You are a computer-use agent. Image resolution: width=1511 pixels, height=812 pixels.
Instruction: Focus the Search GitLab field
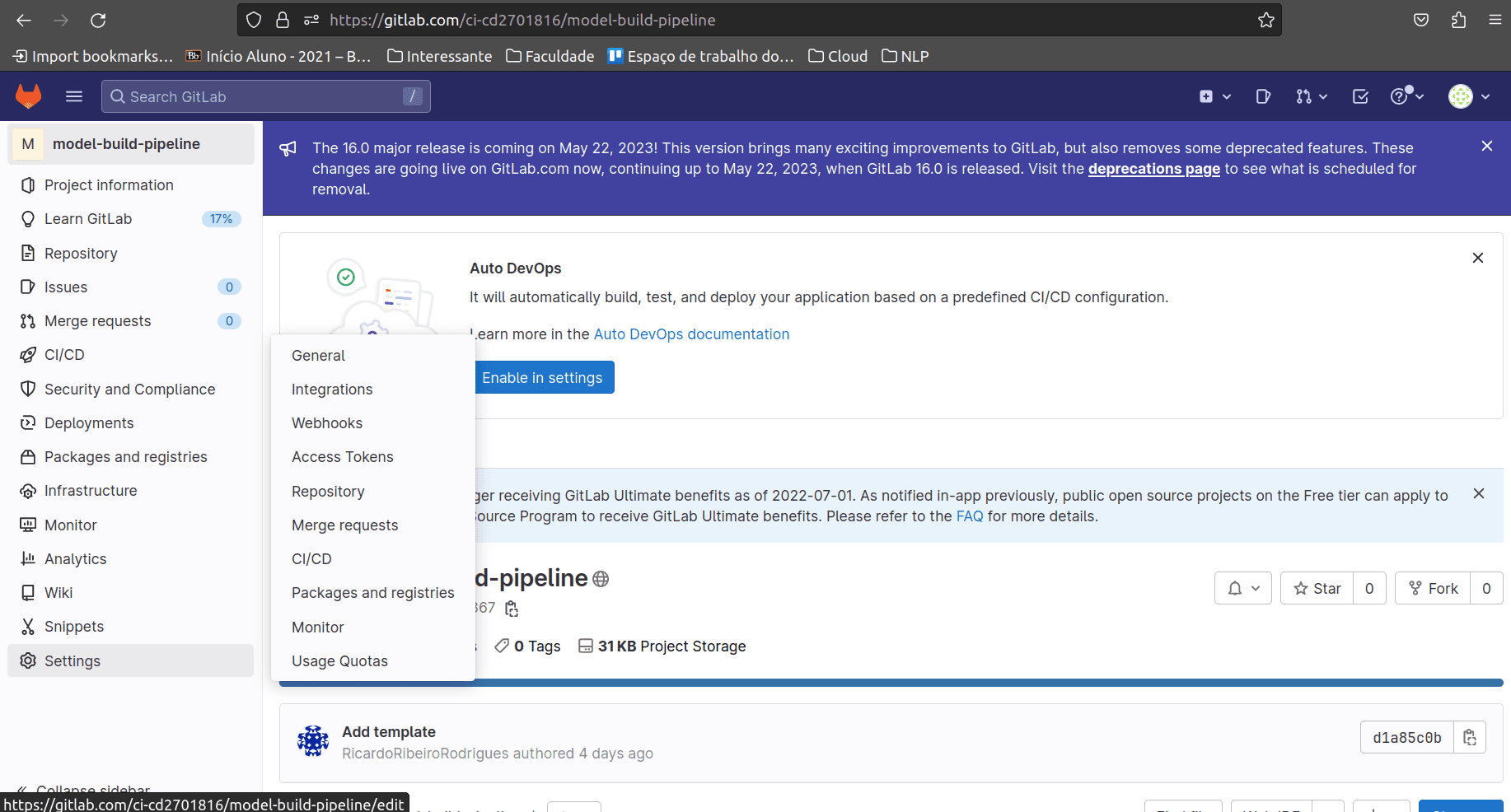(266, 96)
